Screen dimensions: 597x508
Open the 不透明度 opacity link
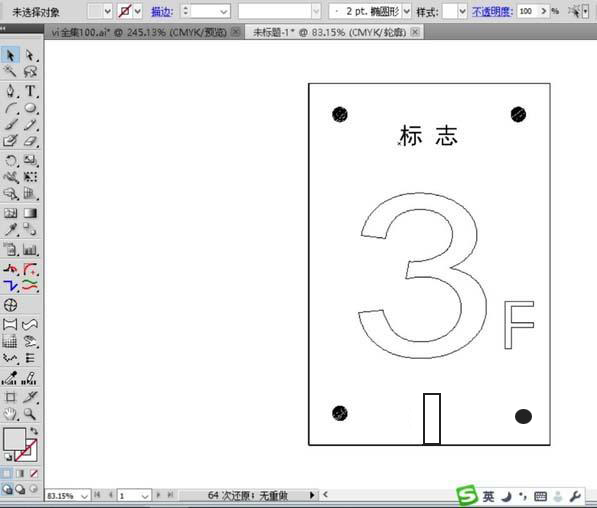click(492, 12)
